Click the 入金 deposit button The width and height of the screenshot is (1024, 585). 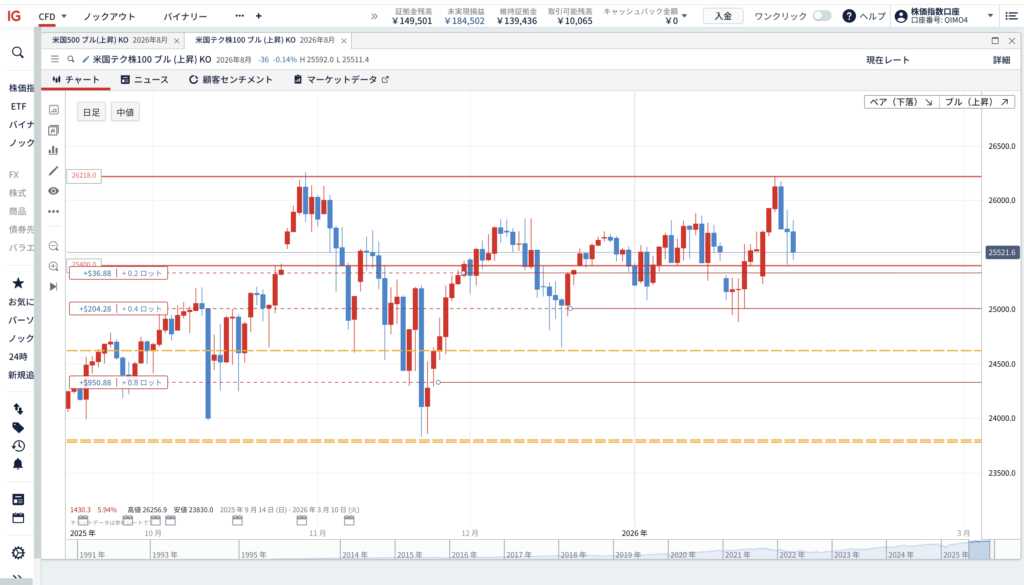[x=723, y=16]
